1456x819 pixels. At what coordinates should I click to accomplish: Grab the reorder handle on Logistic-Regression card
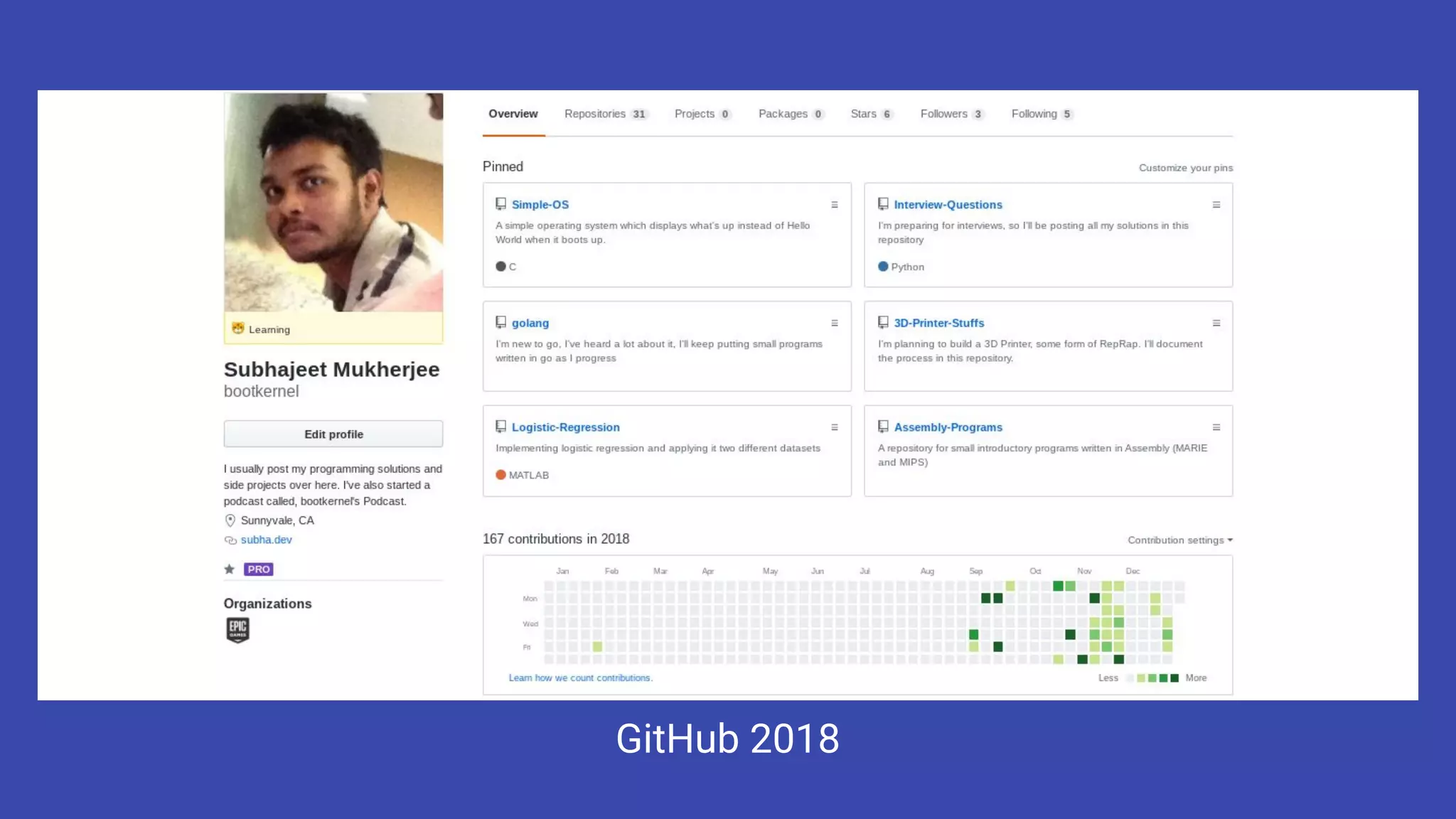pos(835,427)
